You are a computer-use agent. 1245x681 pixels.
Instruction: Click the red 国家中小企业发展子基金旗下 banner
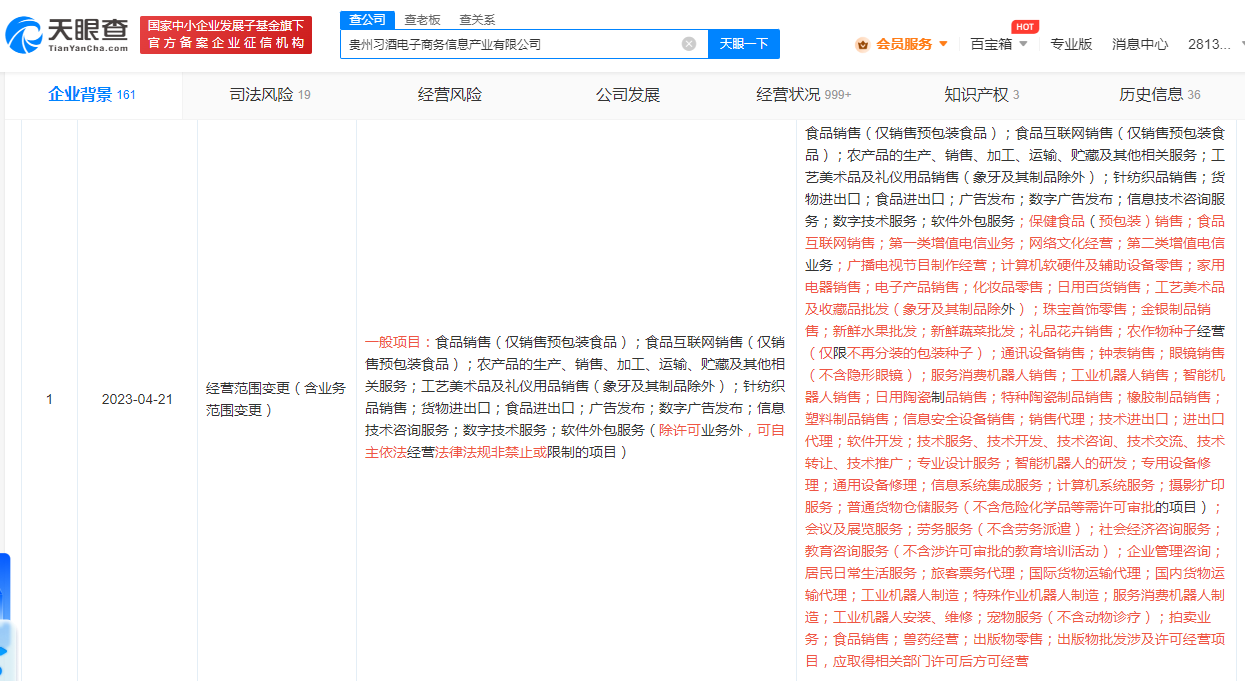[x=226, y=35]
